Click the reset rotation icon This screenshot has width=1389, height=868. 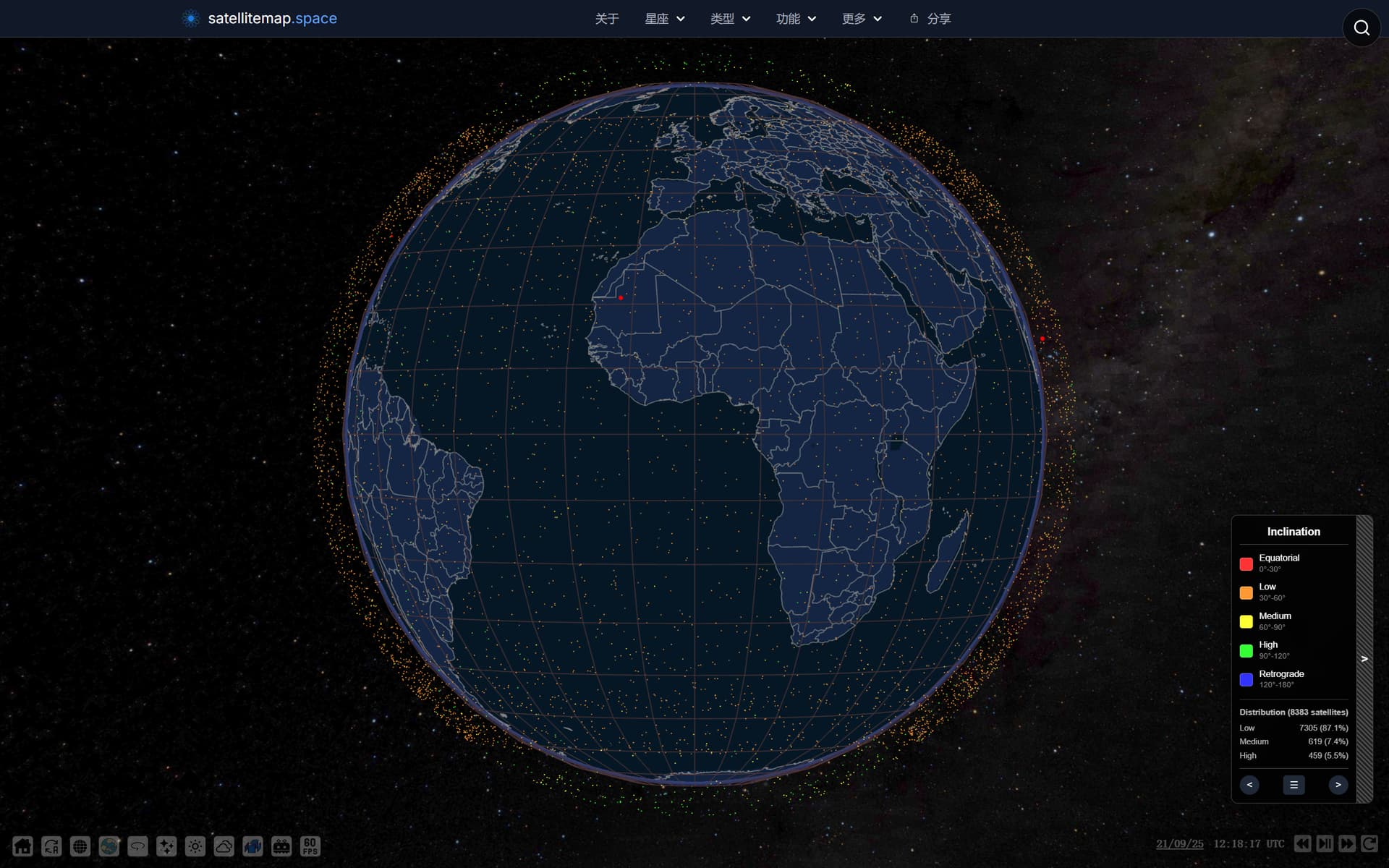click(51, 846)
